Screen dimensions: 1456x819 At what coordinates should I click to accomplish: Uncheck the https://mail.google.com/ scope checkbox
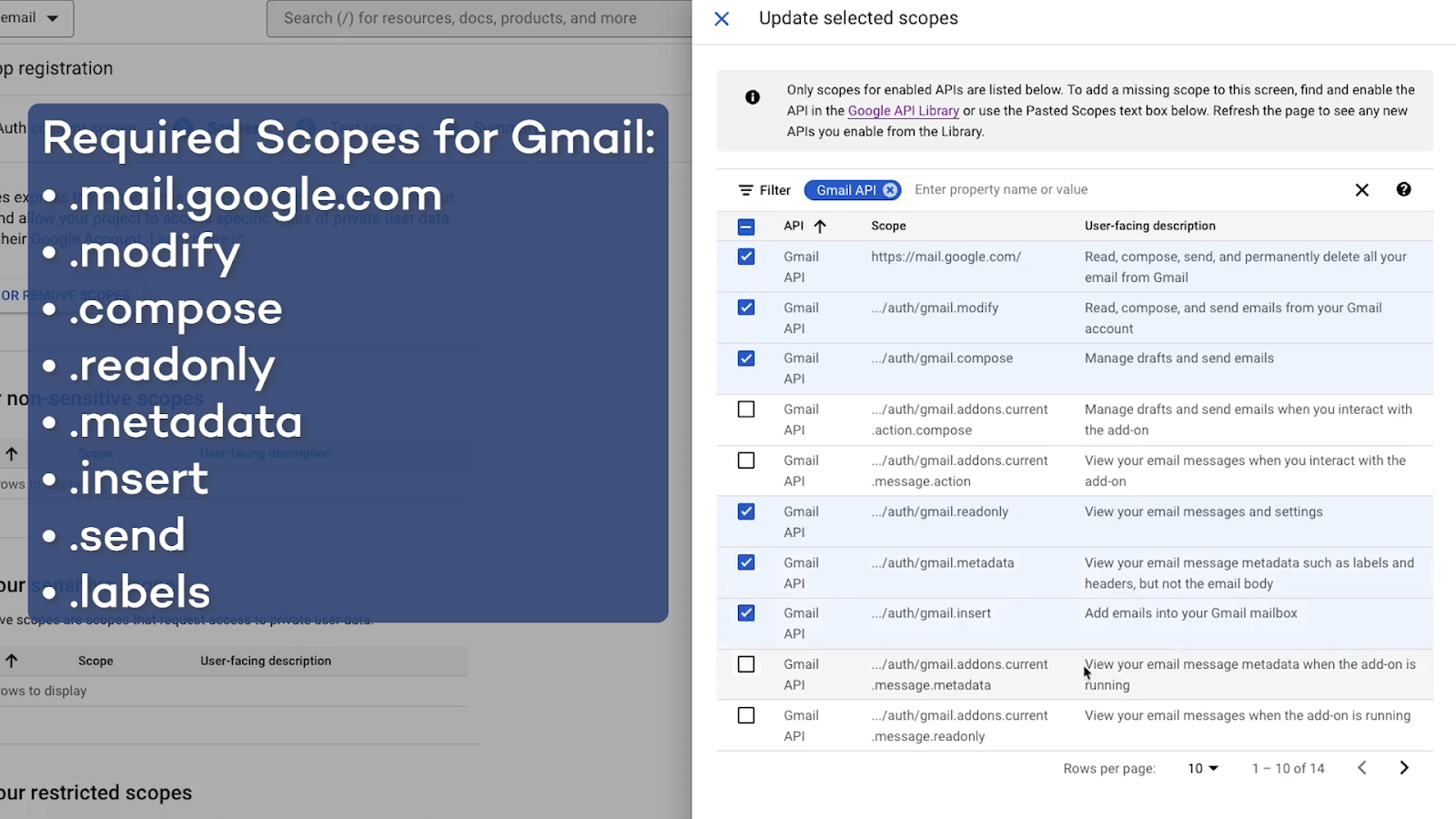coord(746,257)
